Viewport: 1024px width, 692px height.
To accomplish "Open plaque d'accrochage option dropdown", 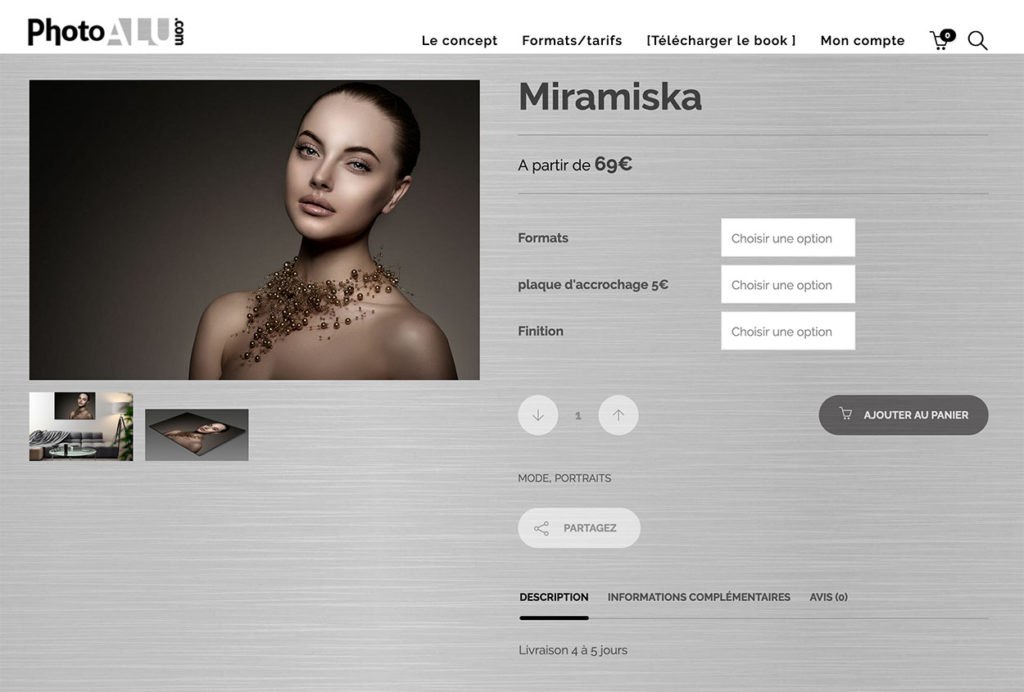I will pos(788,284).
